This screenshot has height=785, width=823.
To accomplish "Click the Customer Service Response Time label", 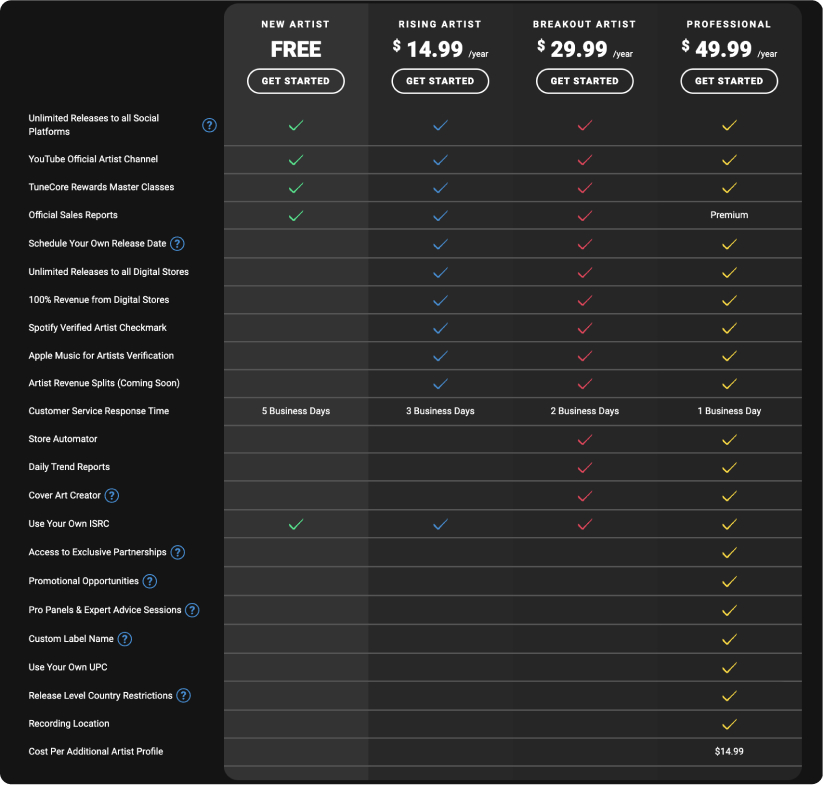I will click(99, 411).
